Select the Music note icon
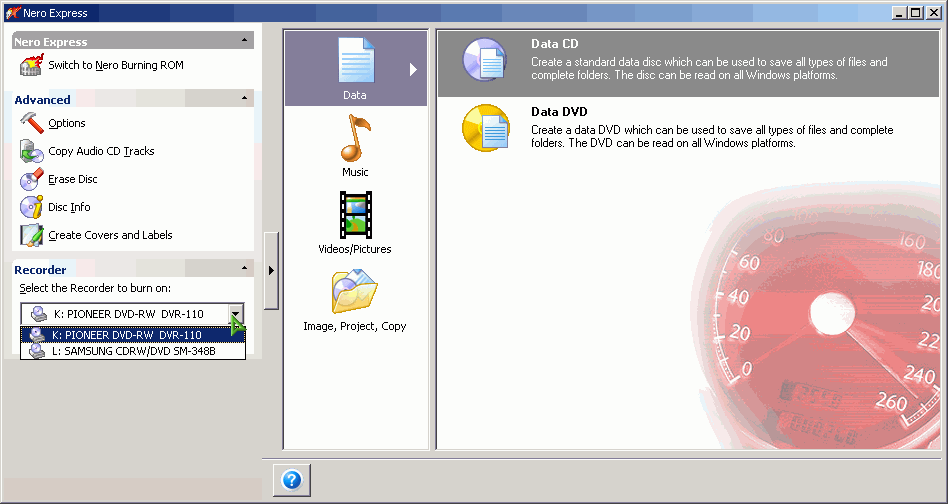The width and height of the screenshot is (948, 504). tap(355, 138)
